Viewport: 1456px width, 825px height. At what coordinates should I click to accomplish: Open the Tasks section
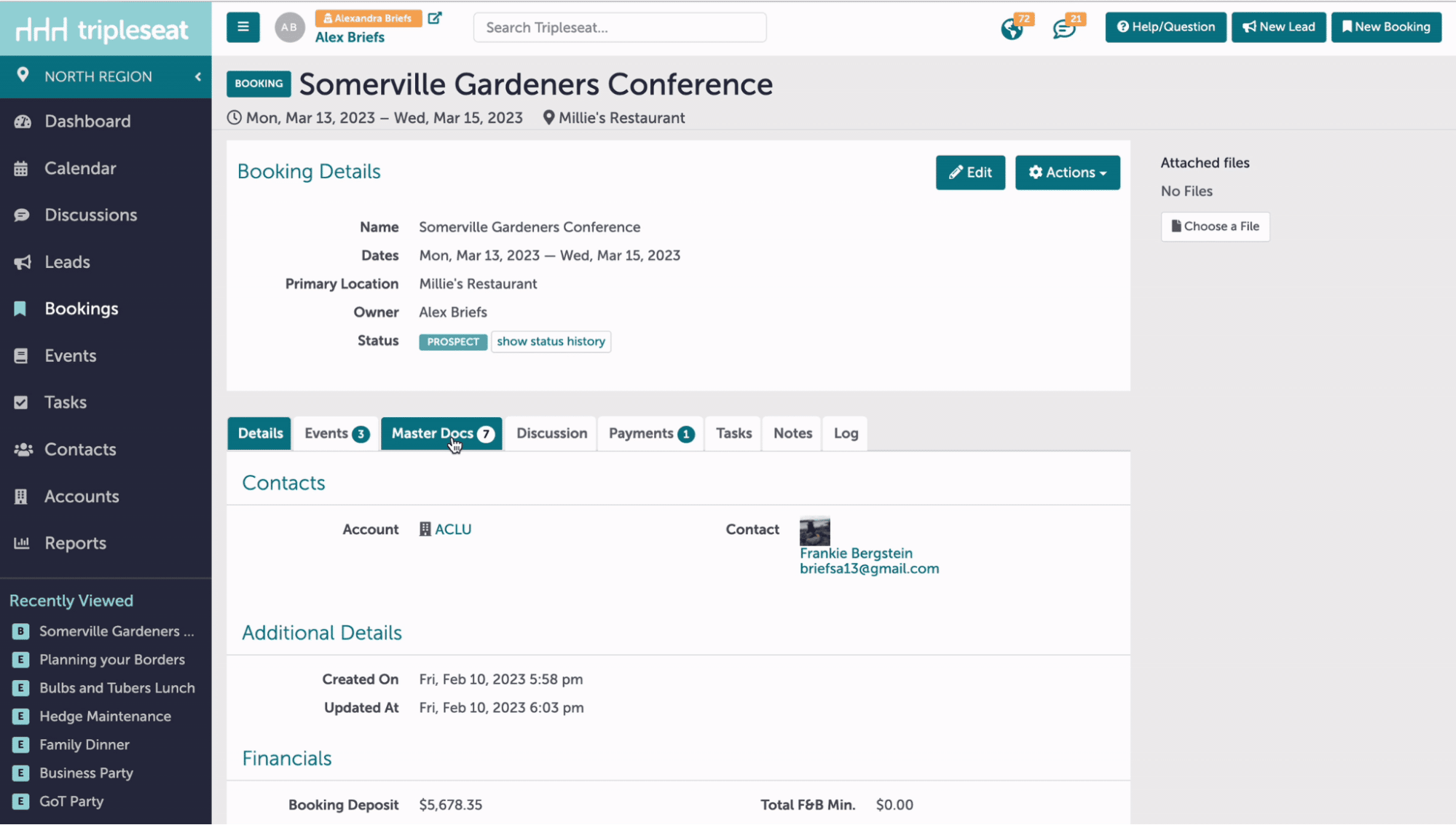64,402
